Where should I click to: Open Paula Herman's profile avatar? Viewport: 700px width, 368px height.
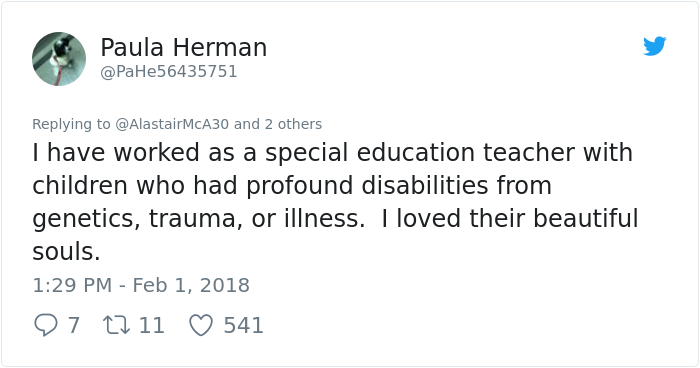[x=59, y=59]
